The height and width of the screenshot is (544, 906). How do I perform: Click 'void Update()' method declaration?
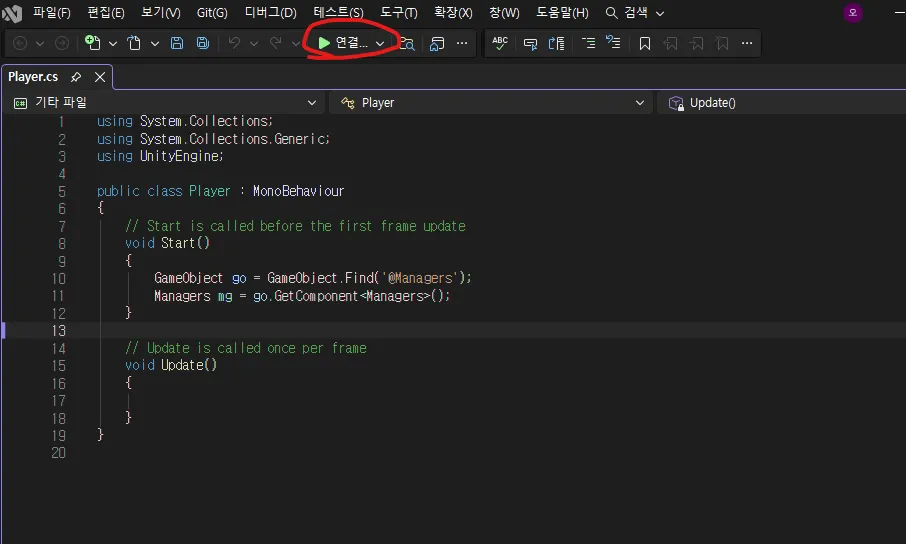pos(171,365)
